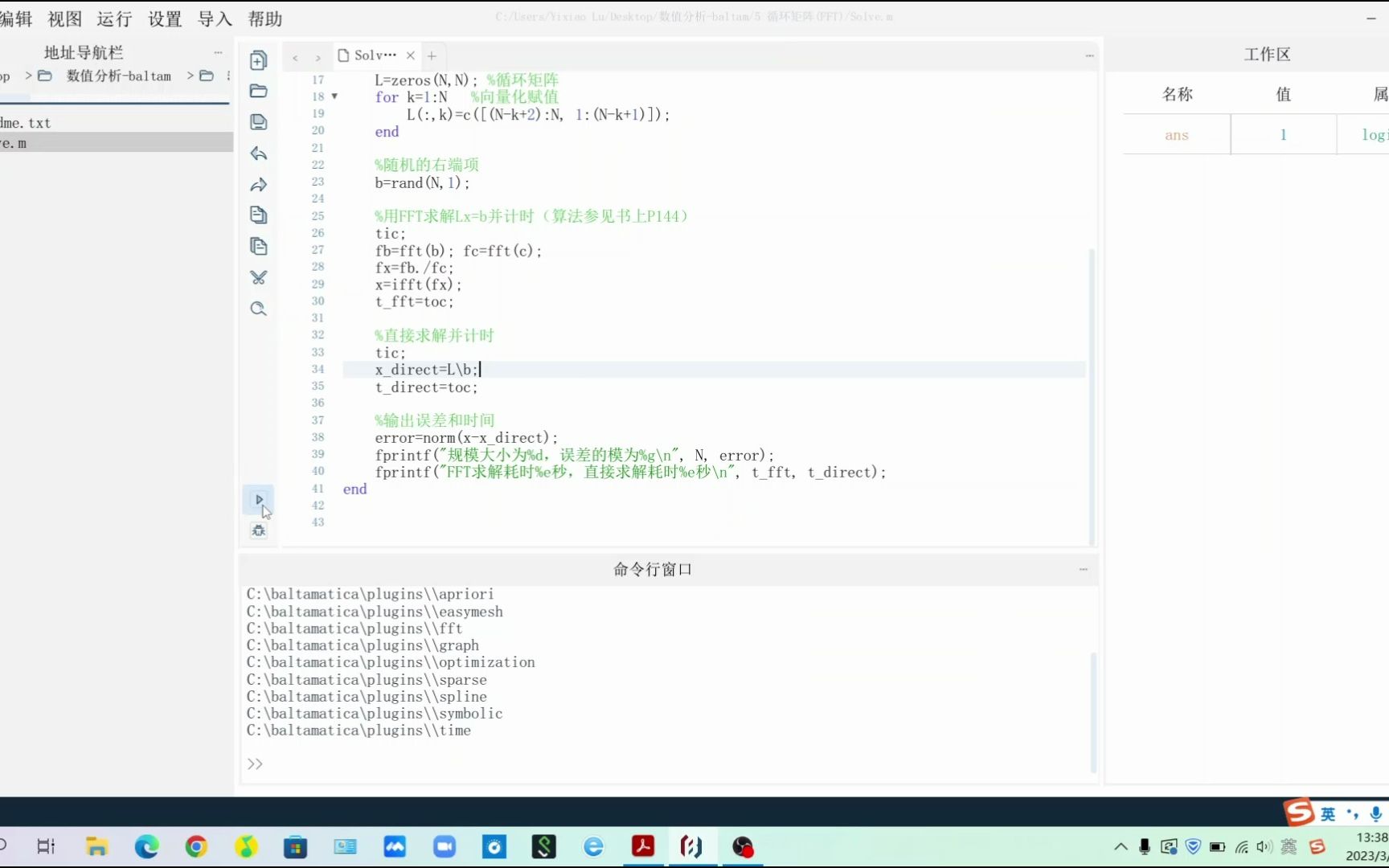Open Google Chrome from the taskbar

coord(196,846)
